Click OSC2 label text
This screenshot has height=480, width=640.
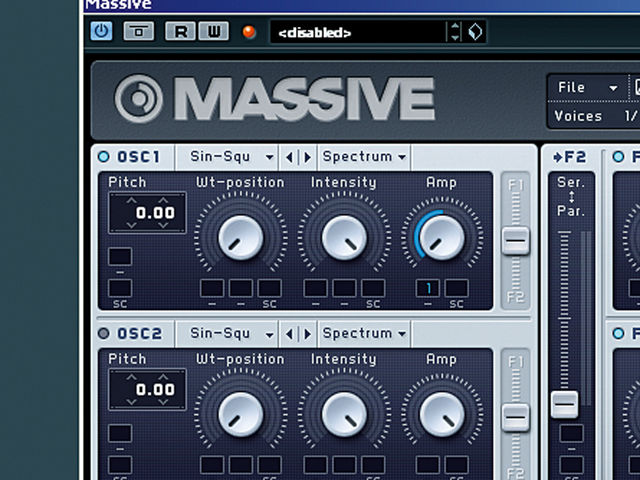tap(139, 334)
